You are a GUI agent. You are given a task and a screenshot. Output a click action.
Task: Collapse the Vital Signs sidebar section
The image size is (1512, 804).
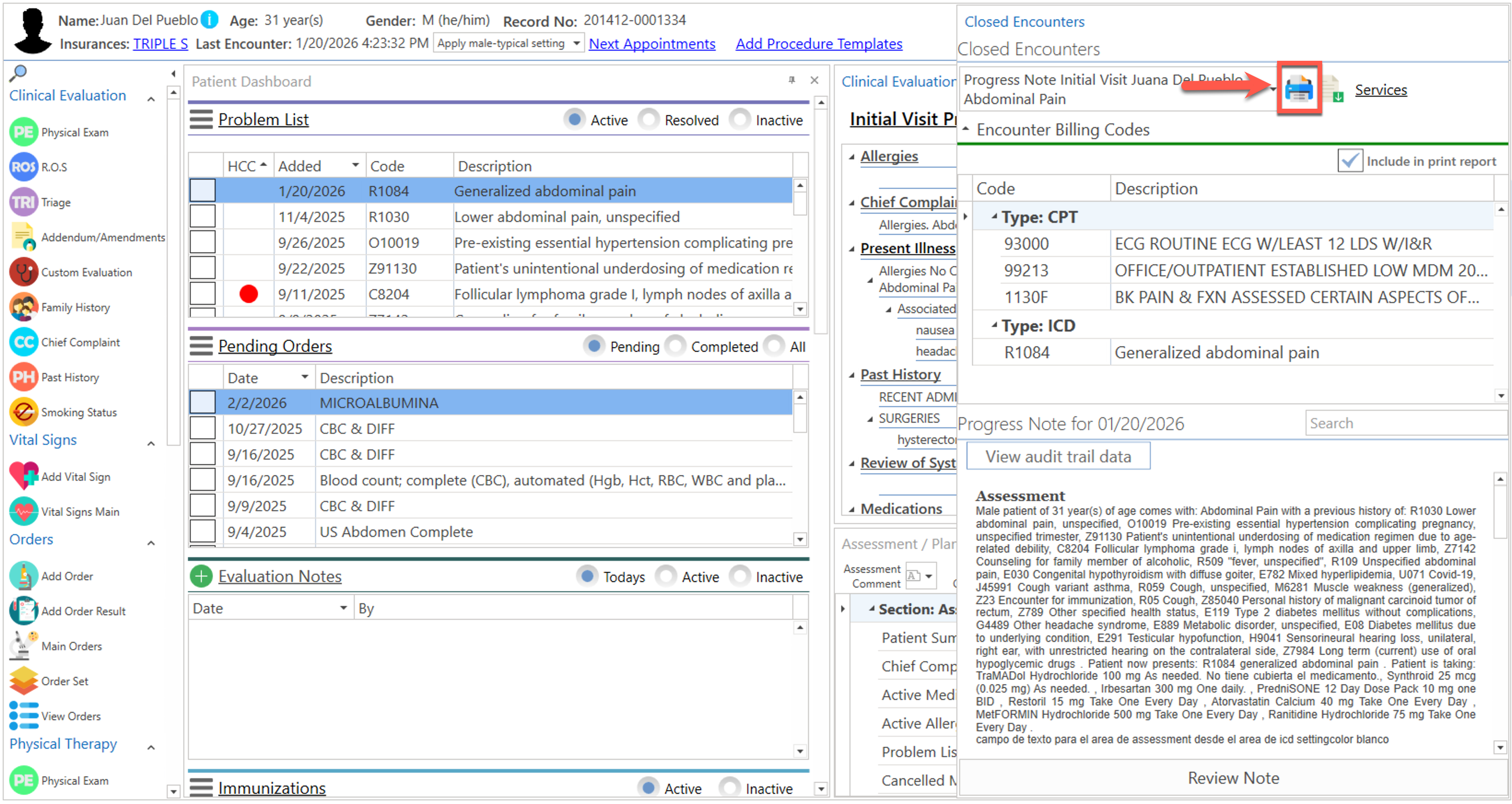[x=151, y=443]
